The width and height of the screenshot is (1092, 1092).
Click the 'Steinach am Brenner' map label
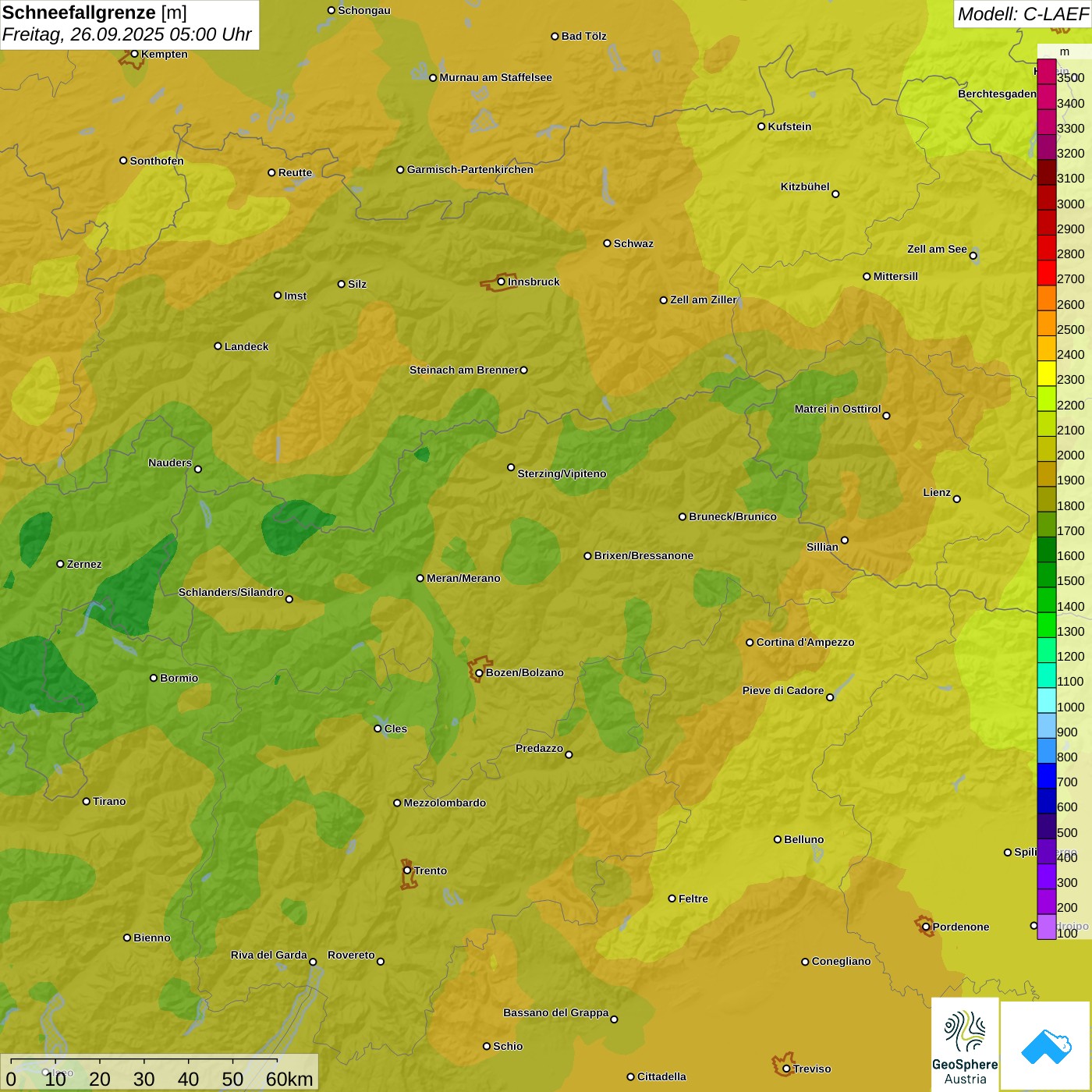tap(464, 370)
